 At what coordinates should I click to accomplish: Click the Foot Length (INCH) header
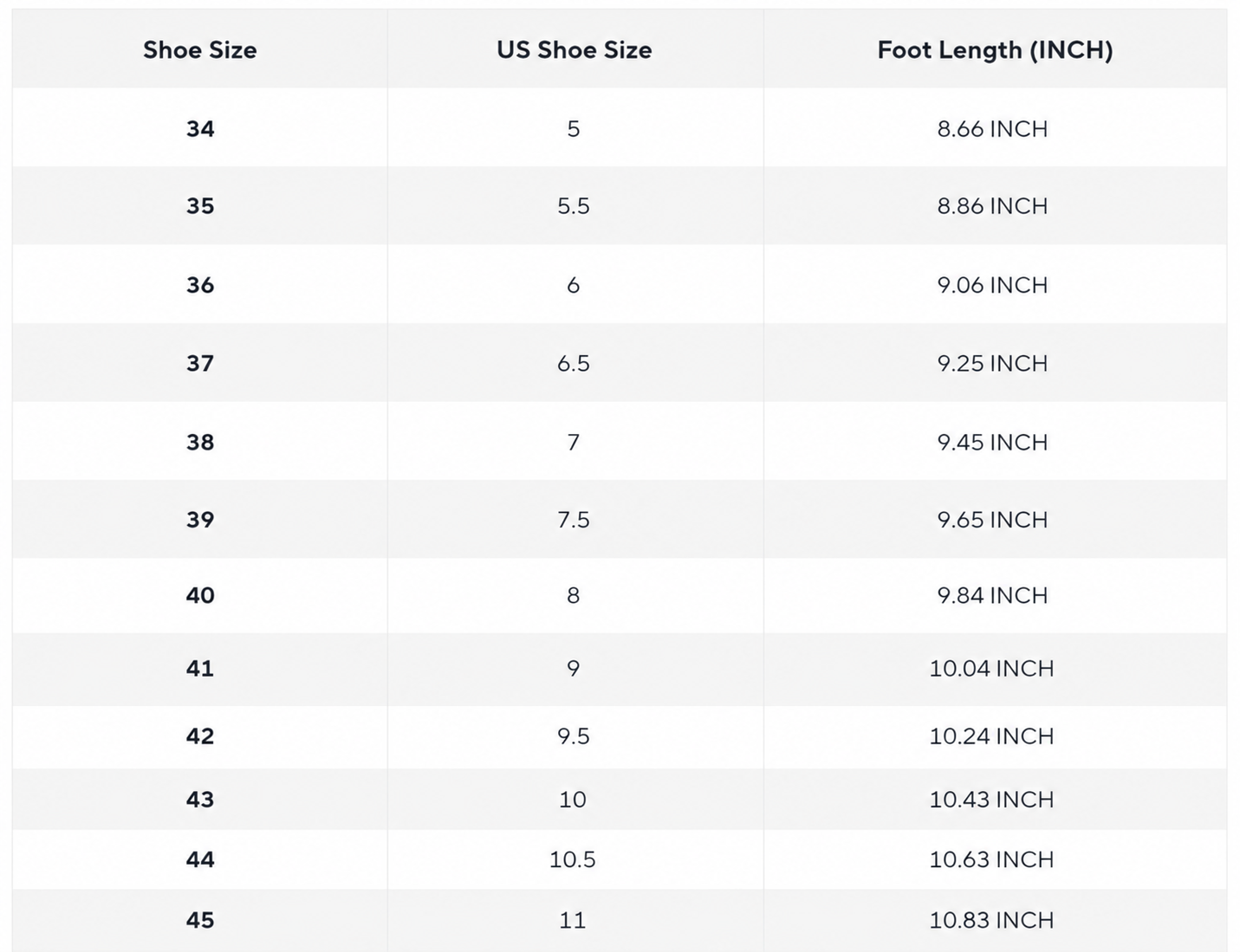click(995, 50)
